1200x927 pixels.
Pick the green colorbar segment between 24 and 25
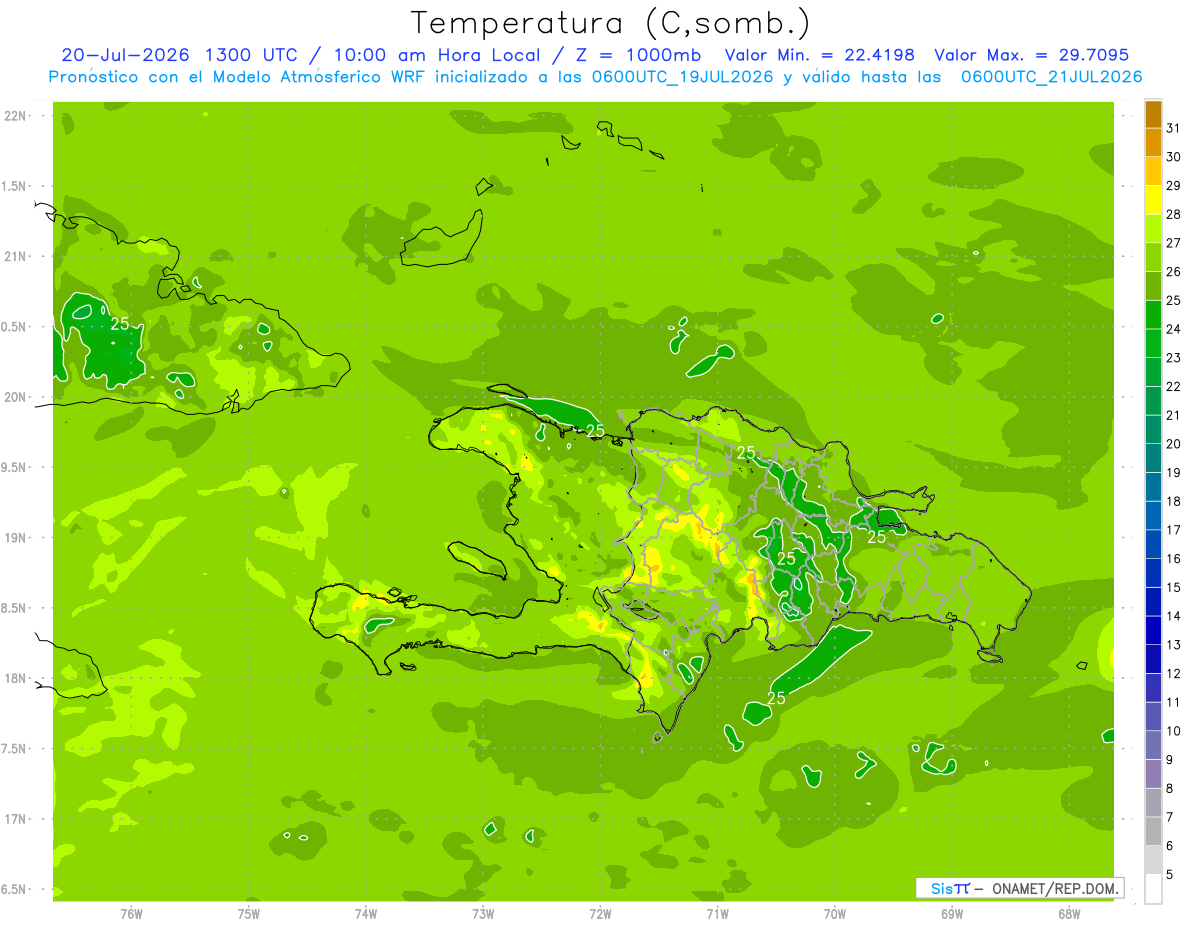(x=1153, y=315)
